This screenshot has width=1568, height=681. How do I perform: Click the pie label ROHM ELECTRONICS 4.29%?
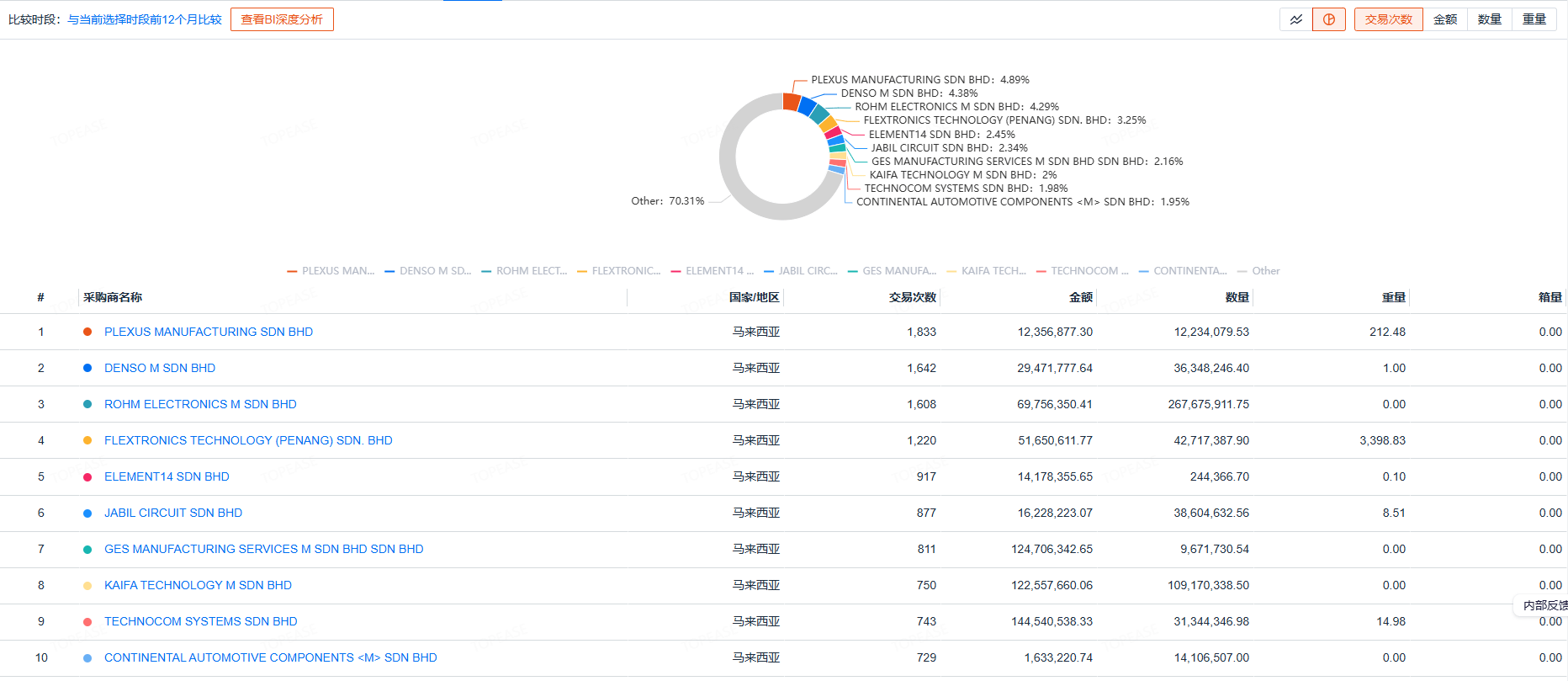click(x=956, y=107)
